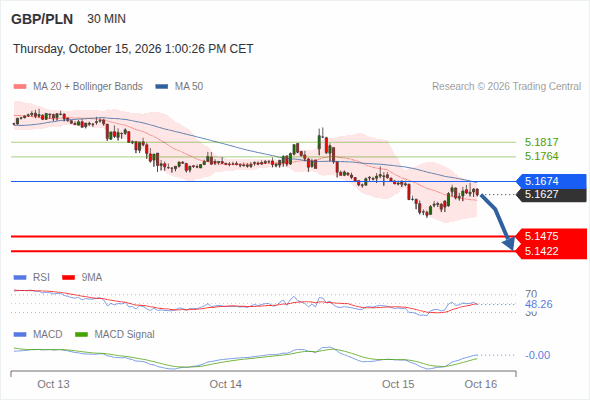
Task: Click the RSI 70 level label
Action: (x=531, y=294)
